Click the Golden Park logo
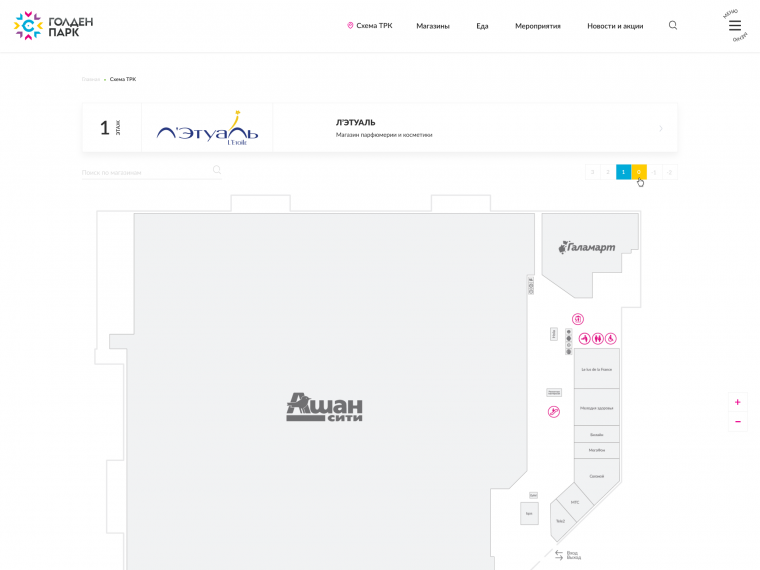 click(53, 26)
